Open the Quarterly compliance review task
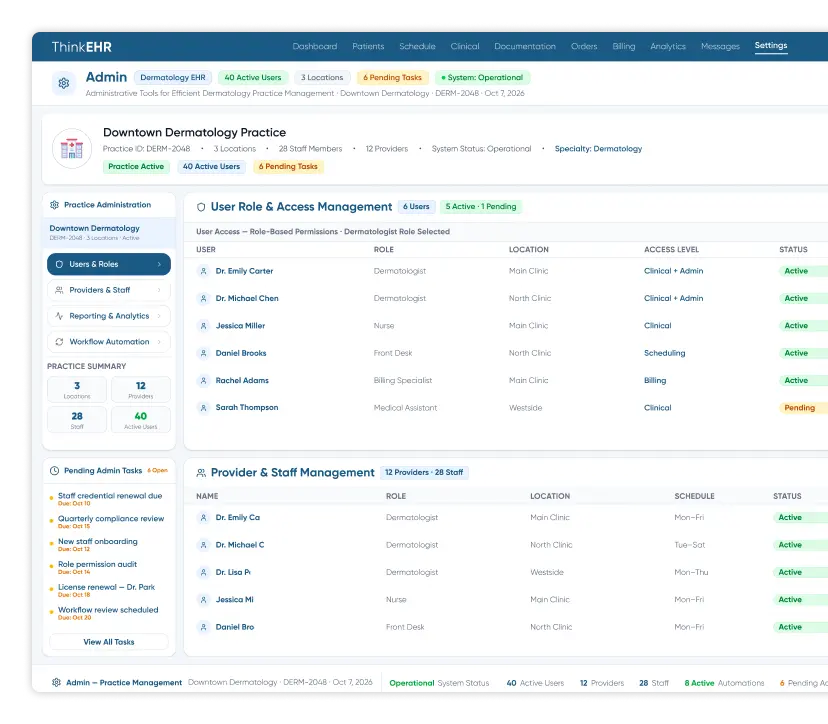 [111, 522]
